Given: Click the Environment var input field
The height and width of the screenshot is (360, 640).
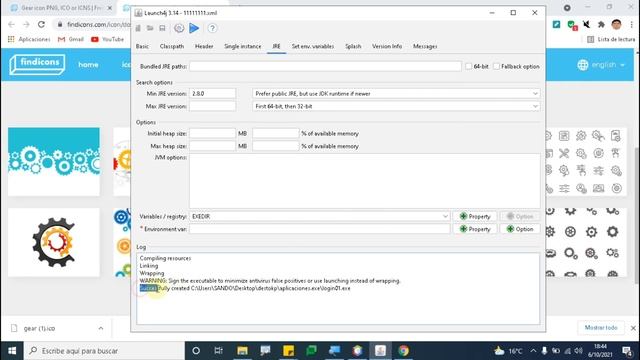Looking at the screenshot, I should tap(320, 229).
